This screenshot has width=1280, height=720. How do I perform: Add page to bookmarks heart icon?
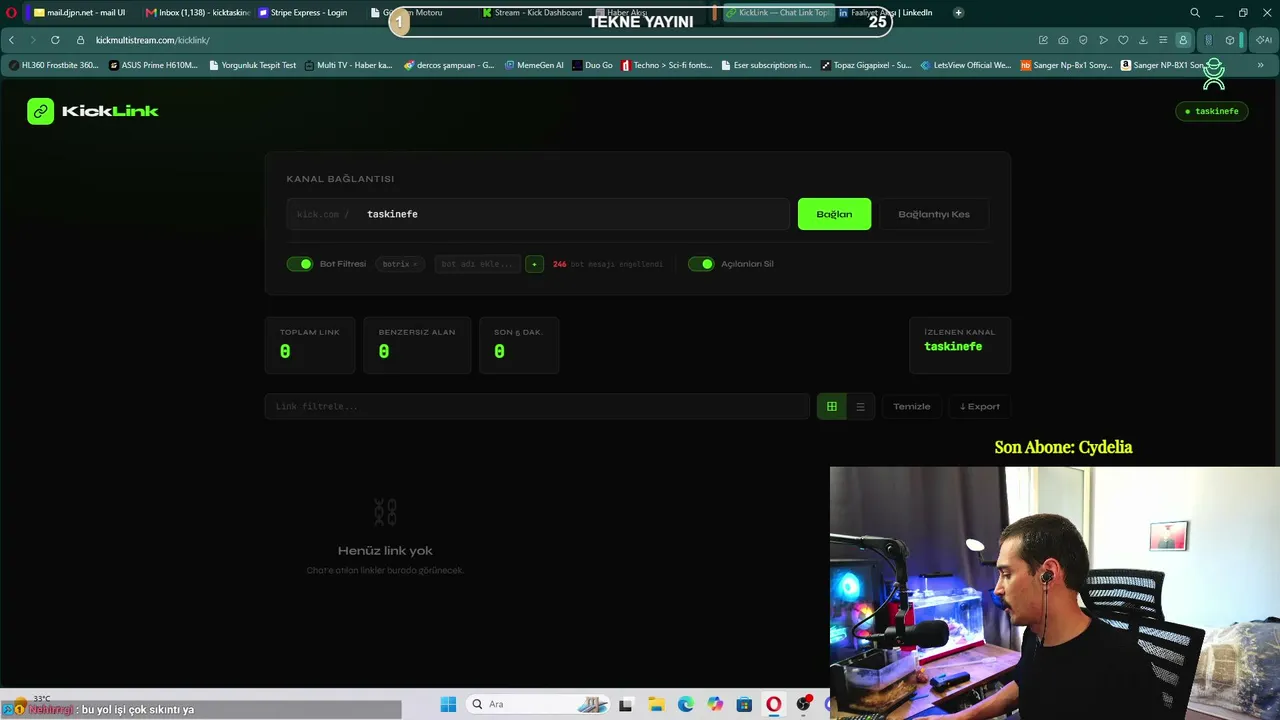coord(1123,40)
